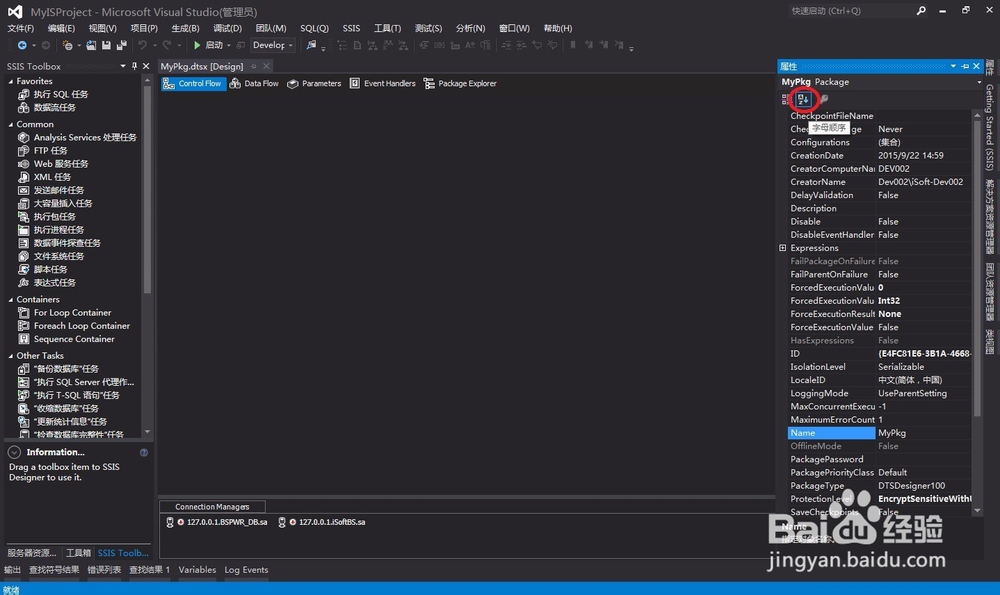Open the 文件(F) menu
Viewport: 1000px width, 595px height.
point(20,28)
